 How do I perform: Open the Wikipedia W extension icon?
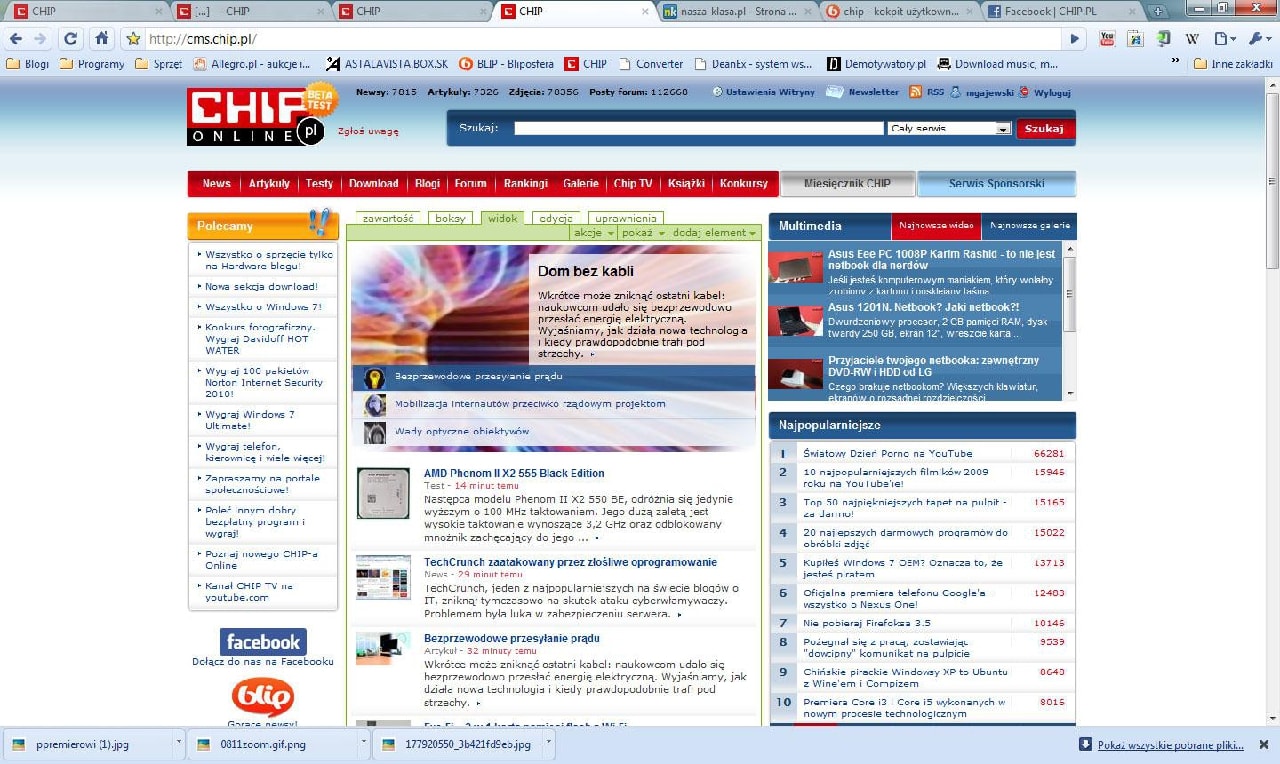click(1192, 39)
